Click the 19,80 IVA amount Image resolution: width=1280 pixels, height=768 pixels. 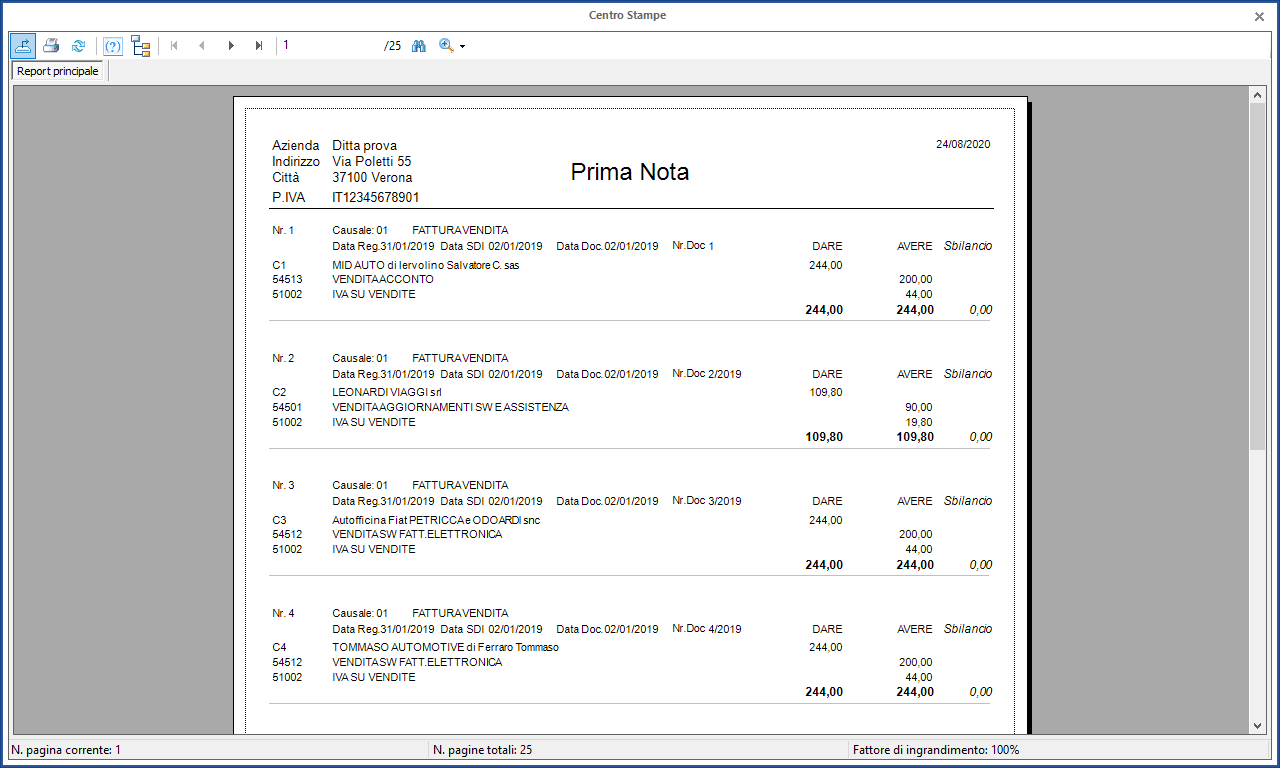919,422
